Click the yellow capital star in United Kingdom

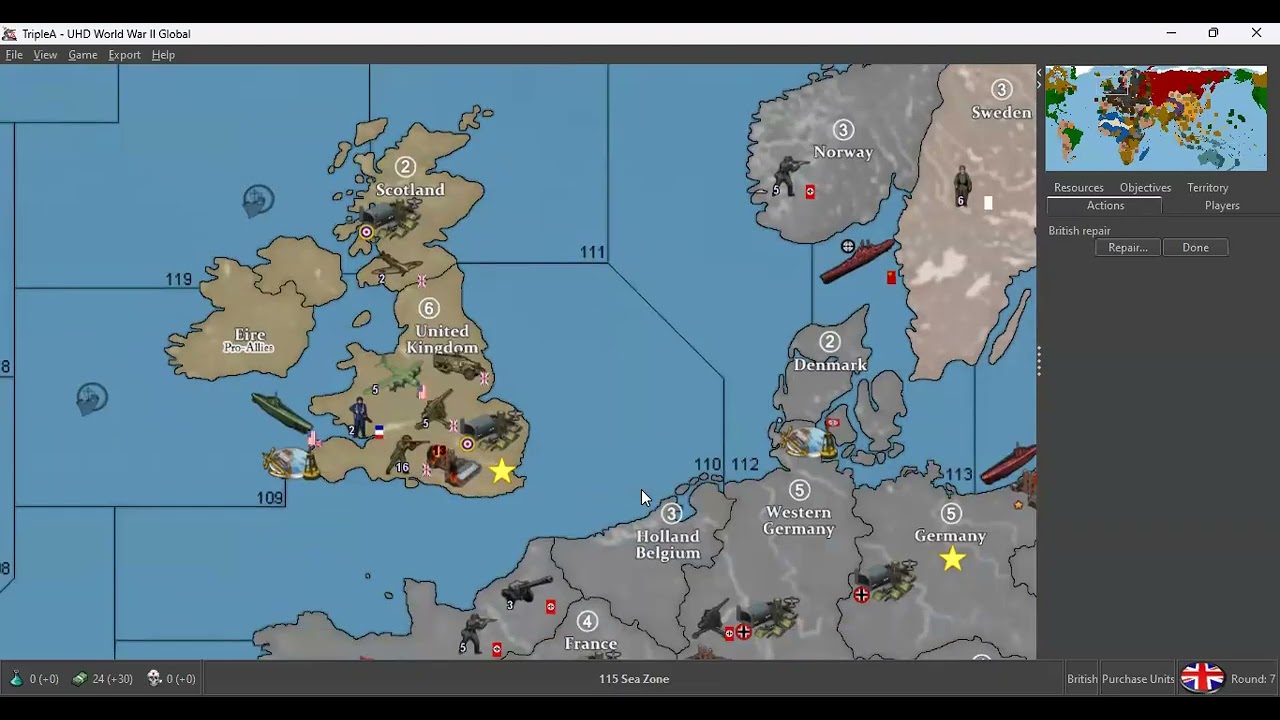coord(502,470)
